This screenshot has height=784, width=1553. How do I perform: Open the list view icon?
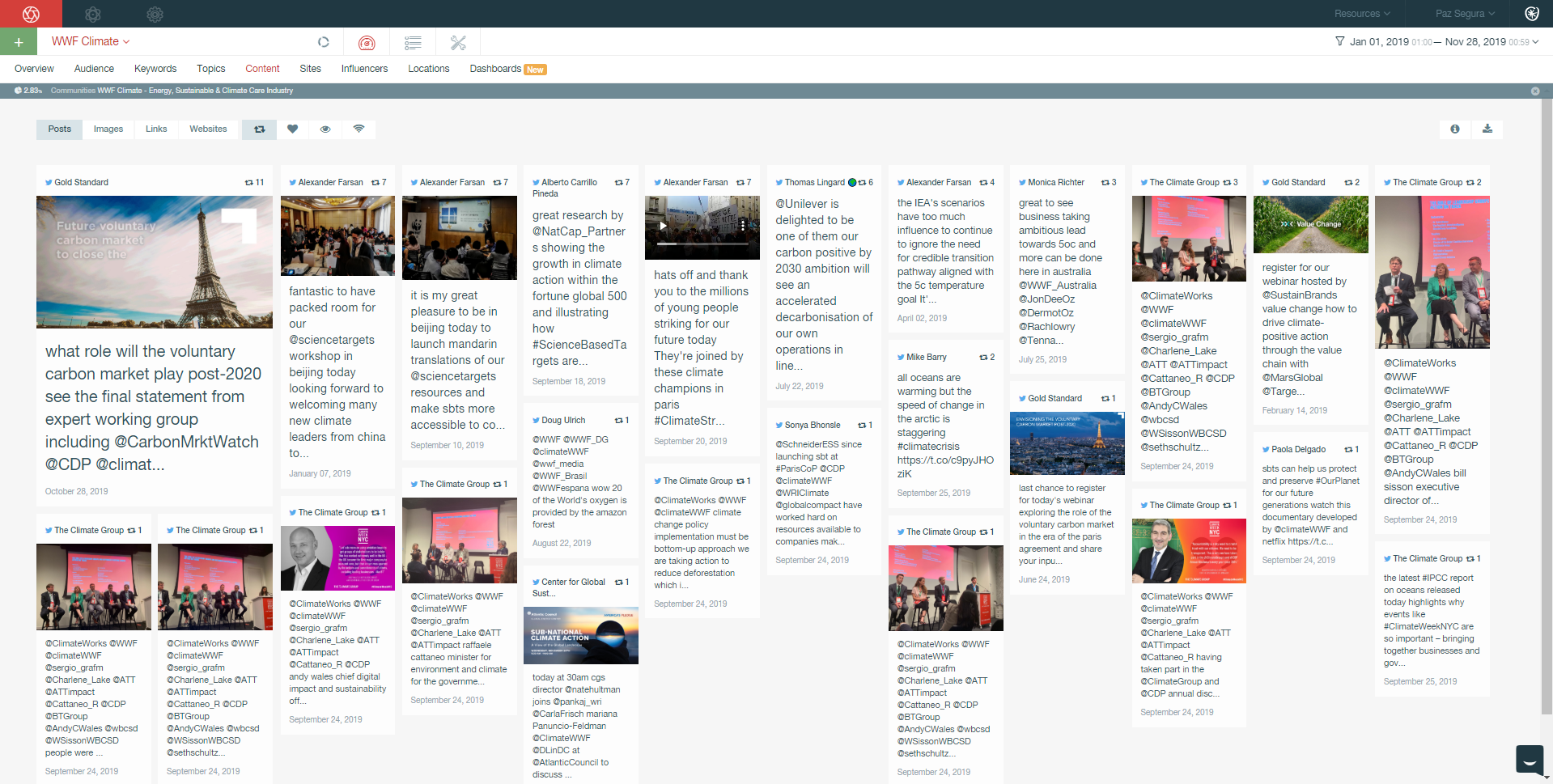[413, 43]
